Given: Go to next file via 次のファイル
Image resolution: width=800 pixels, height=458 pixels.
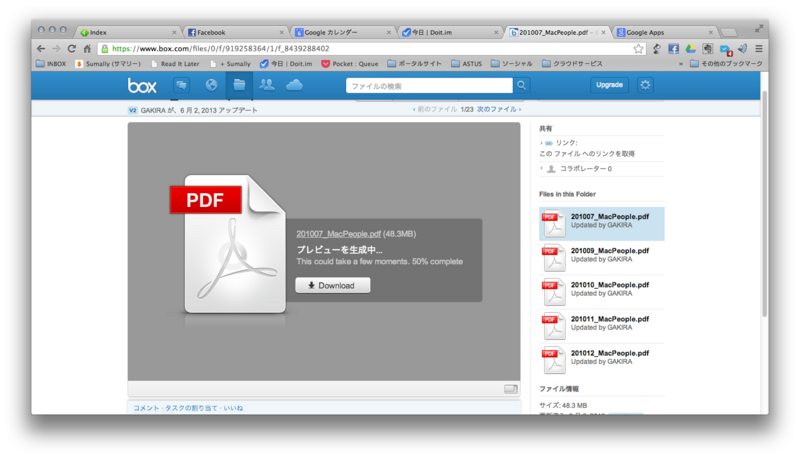Looking at the screenshot, I should 498,109.
